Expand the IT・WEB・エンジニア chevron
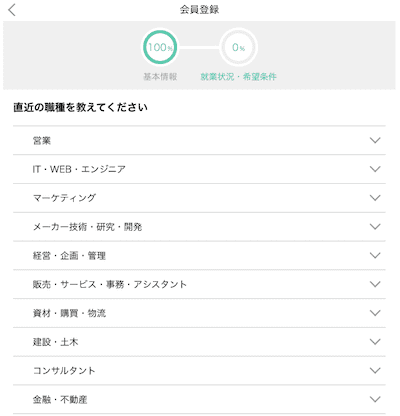Image resolution: width=400 pixels, height=416 pixels. (x=375, y=169)
